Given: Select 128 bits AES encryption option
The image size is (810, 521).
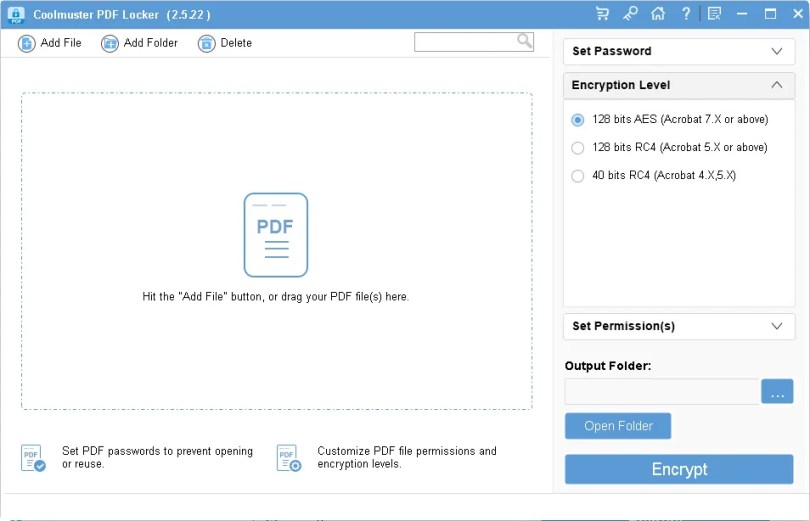Looking at the screenshot, I should pos(669,119).
